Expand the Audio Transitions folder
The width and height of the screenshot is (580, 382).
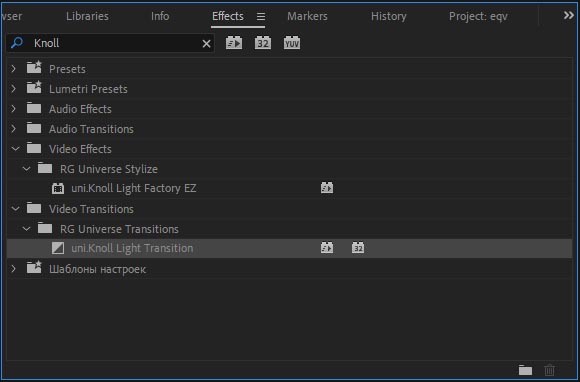click(14, 129)
